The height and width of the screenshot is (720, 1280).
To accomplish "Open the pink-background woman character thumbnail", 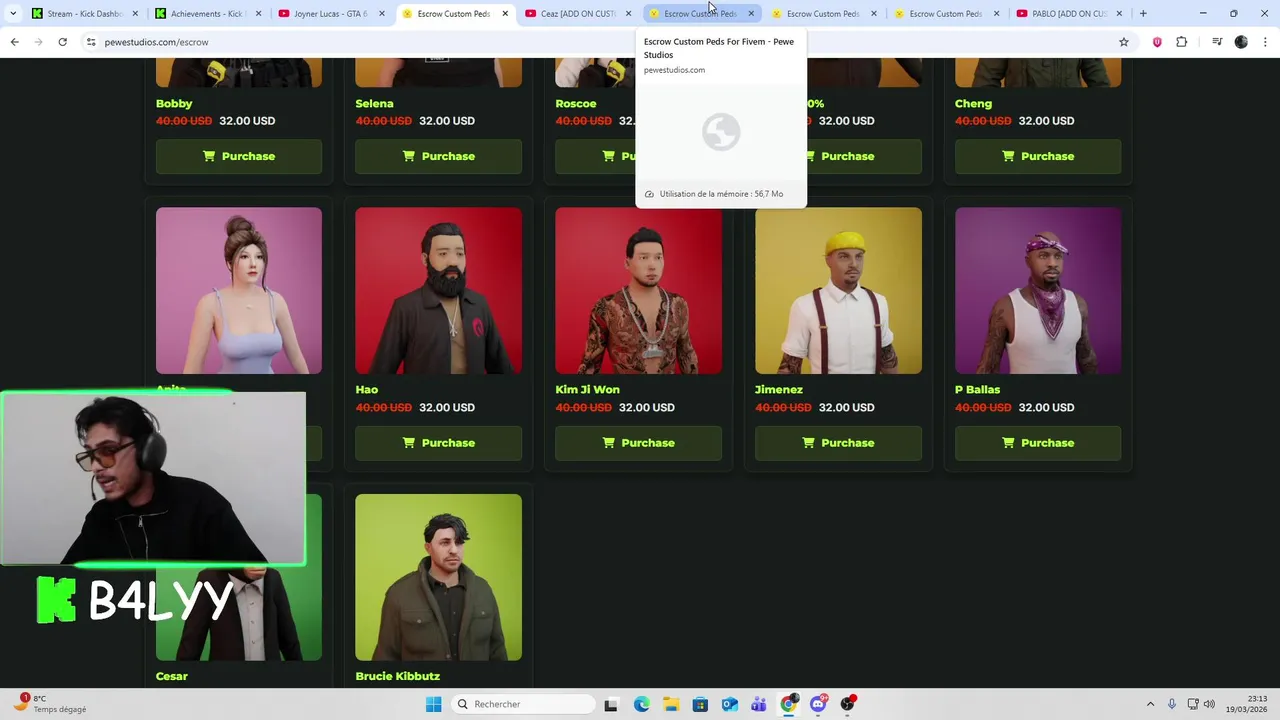I will [x=239, y=291].
